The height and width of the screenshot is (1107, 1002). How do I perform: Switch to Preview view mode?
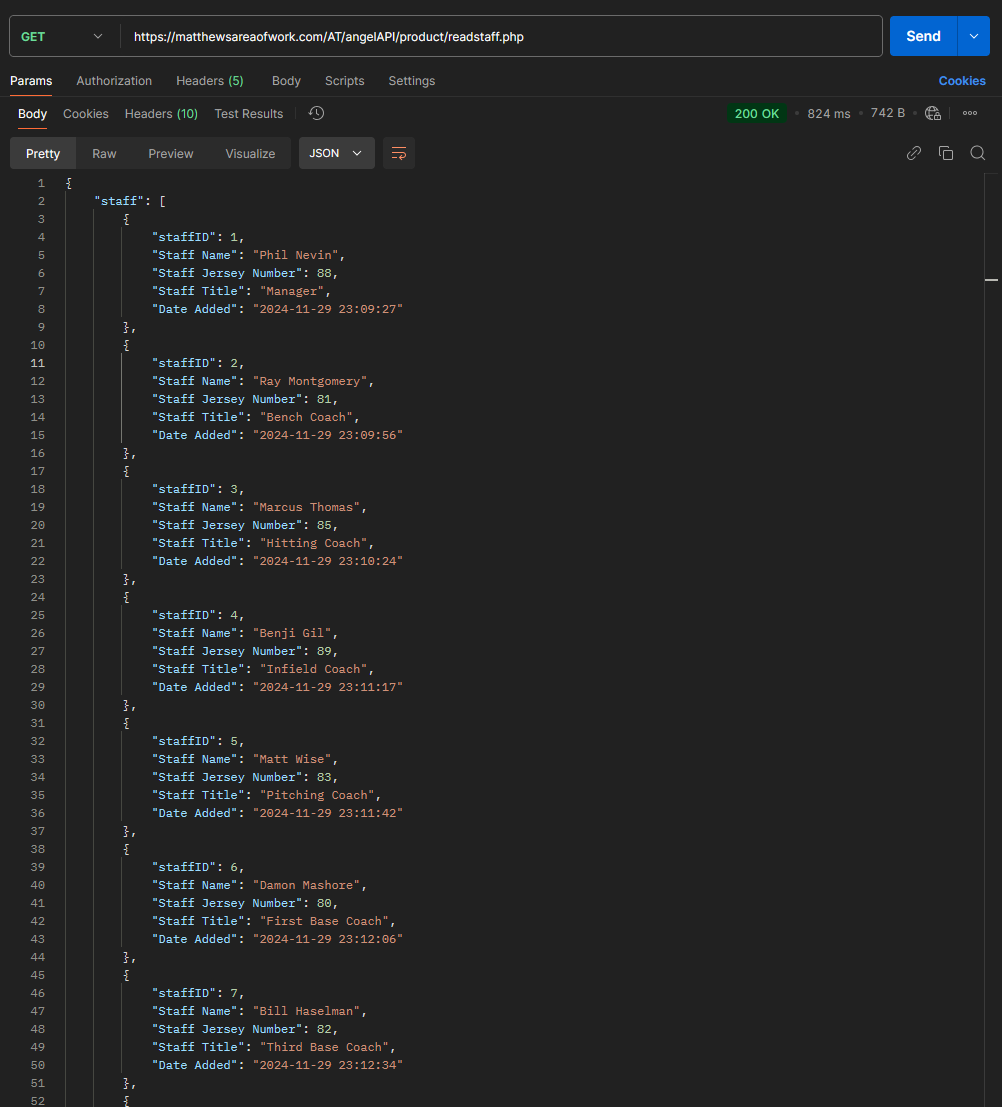170,153
